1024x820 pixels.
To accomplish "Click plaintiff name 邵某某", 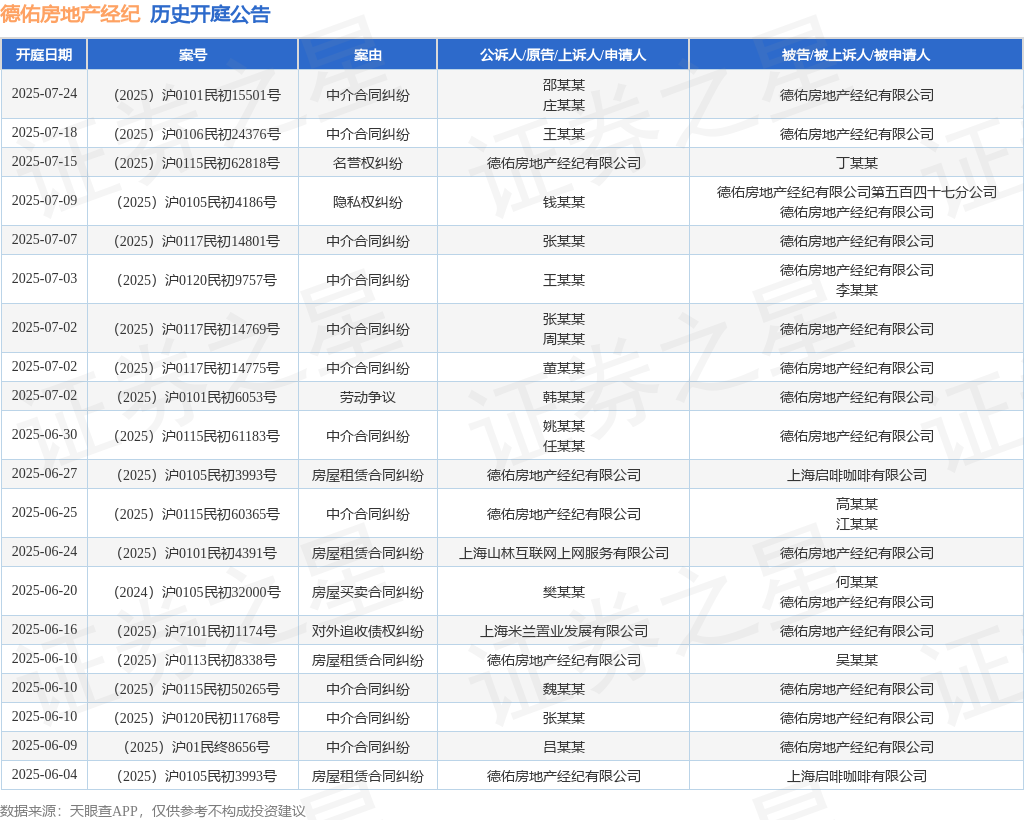I will [x=564, y=85].
